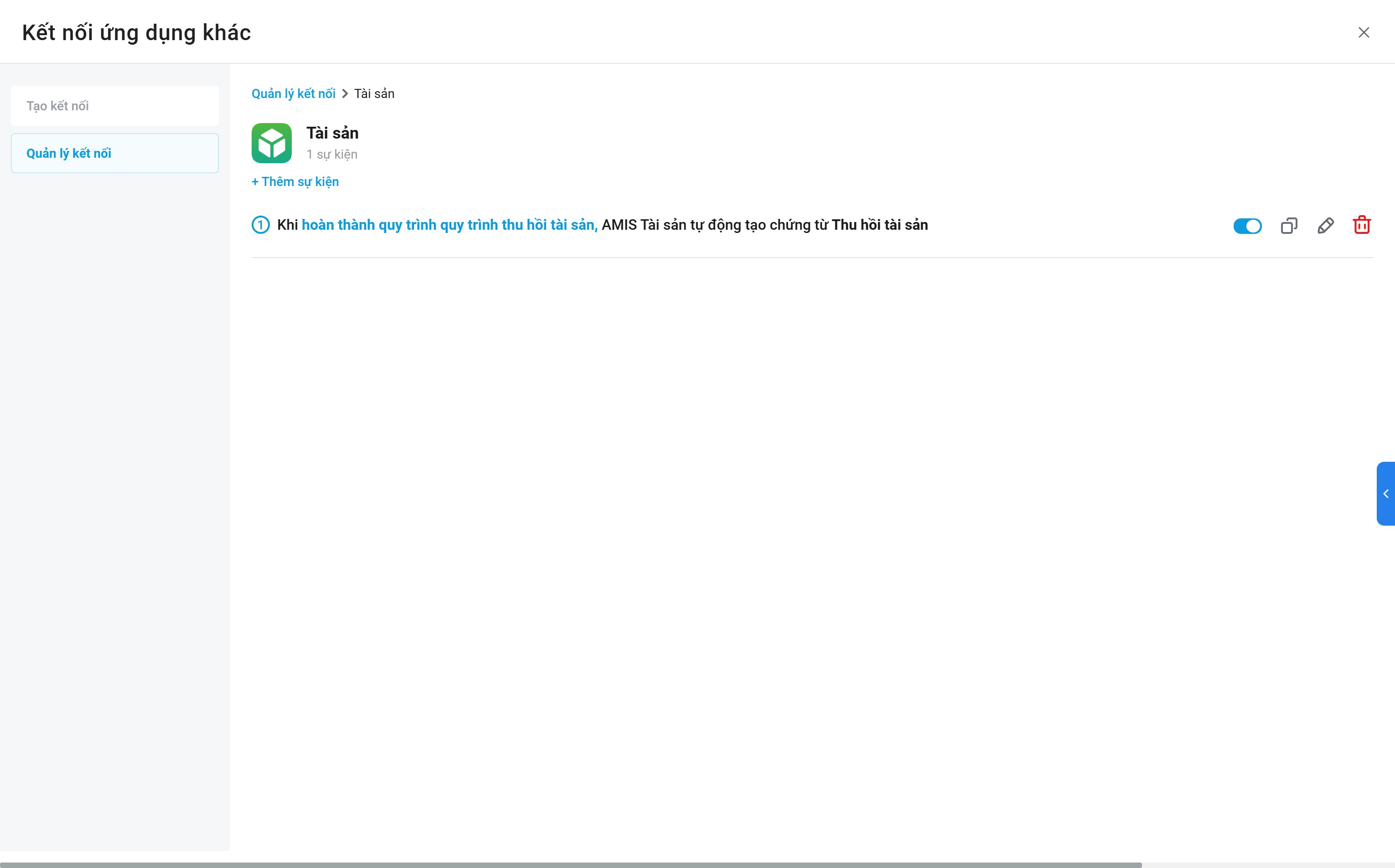Open hoàn thành quy trình thu hồi tài sản link
This screenshot has width=1395, height=868.
pos(449,225)
